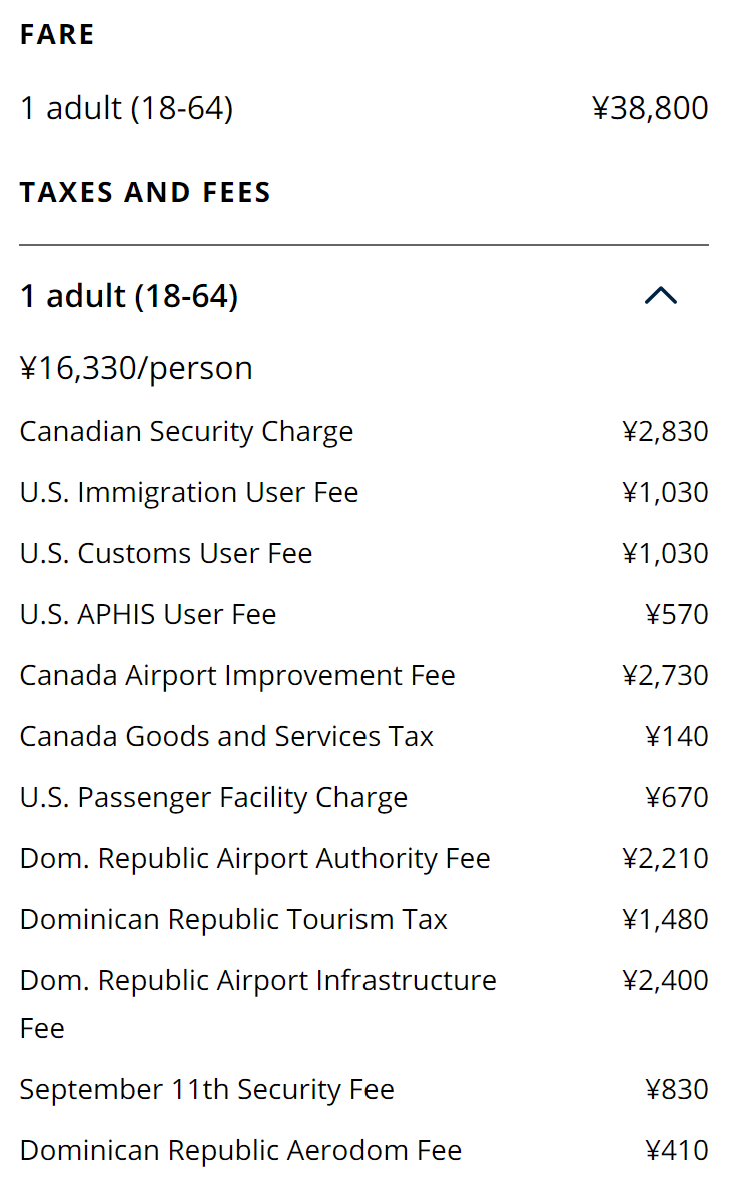Screen dimensions: 730x1192
Task: Click the ¥16,330/person total
Action: pyautogui.click(x=136, y=368)
